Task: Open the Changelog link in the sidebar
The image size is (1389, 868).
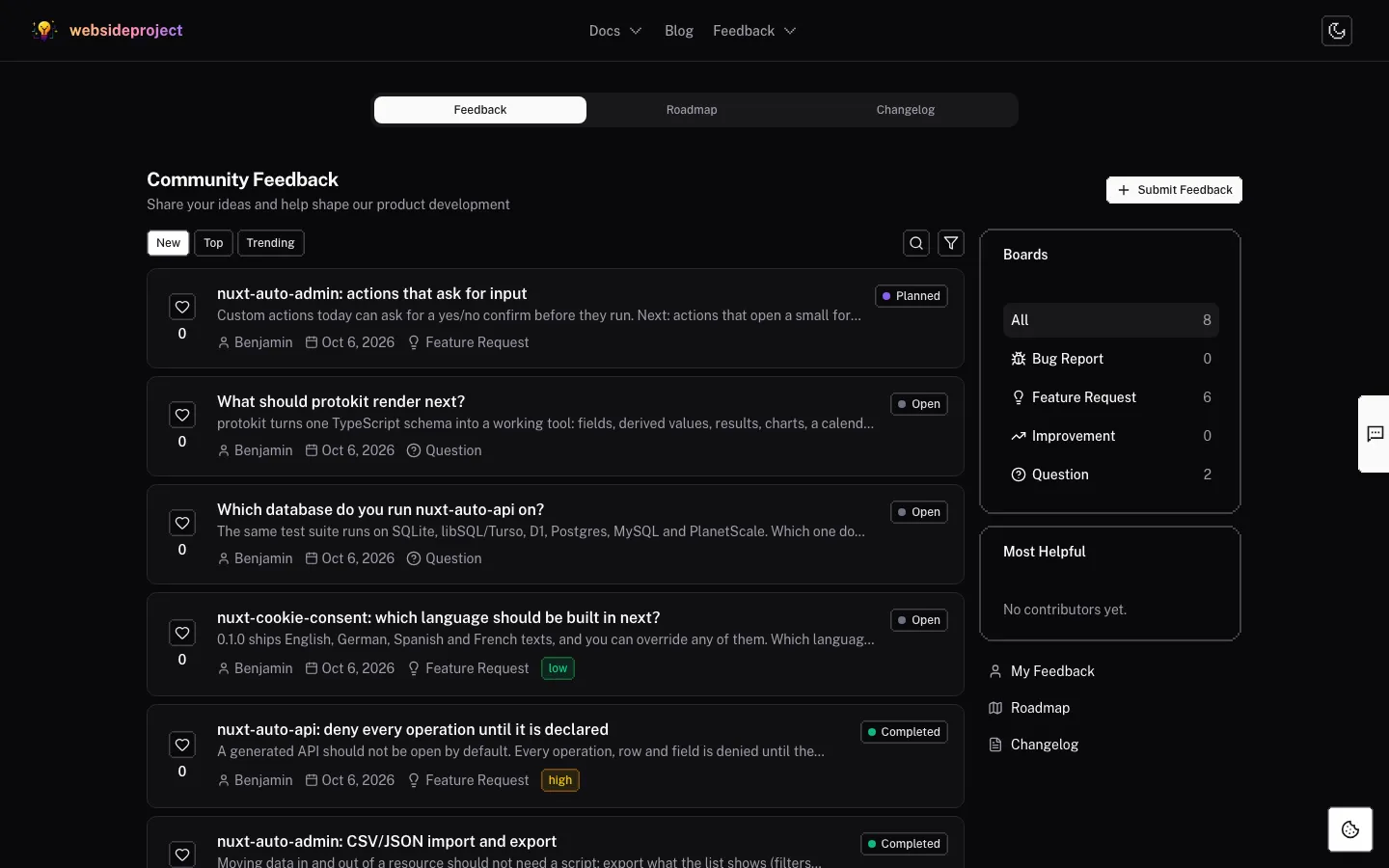Action: [x=1033, y=745]
